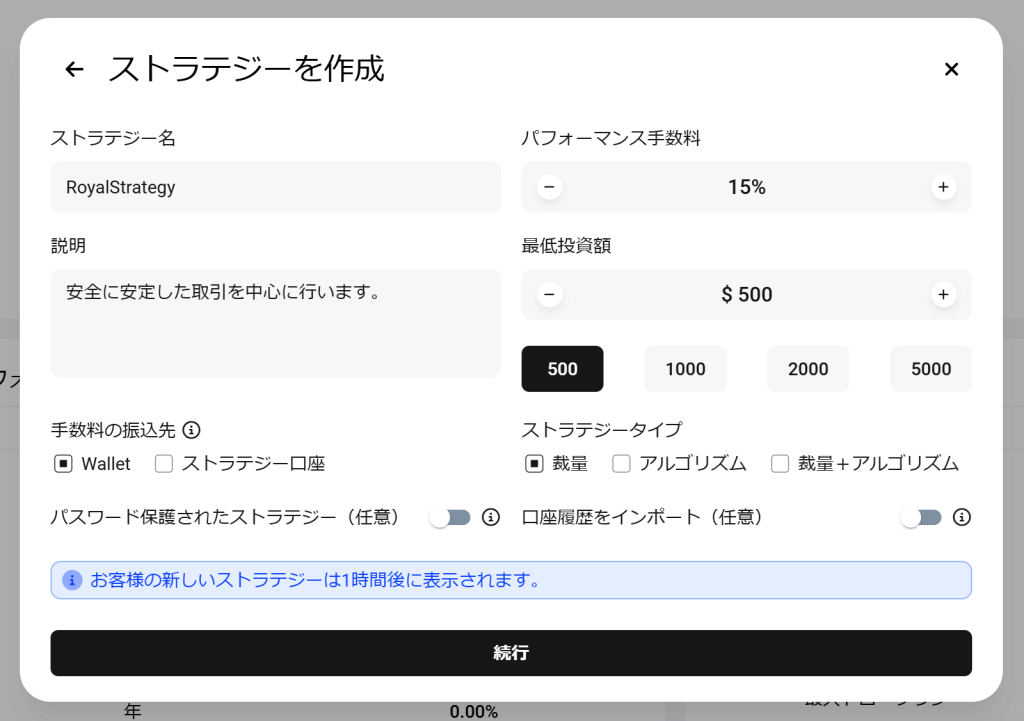Select the Wallet fee destination option

64,464
